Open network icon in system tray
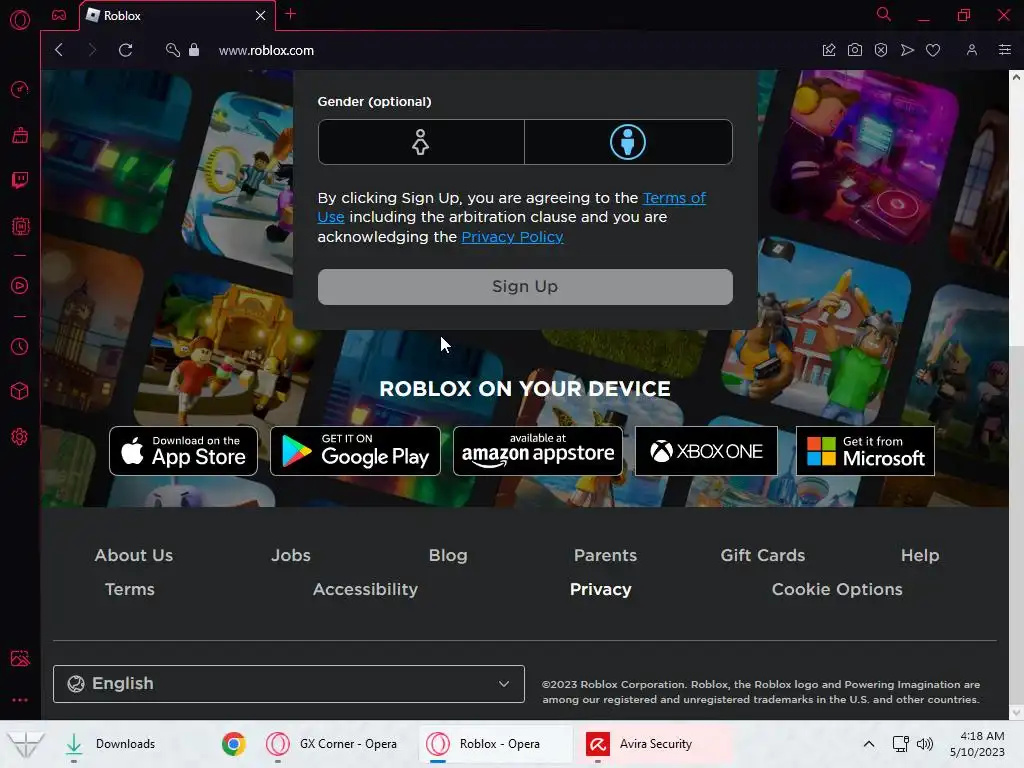The image size is (1024, 768). [x=901, y=744]
